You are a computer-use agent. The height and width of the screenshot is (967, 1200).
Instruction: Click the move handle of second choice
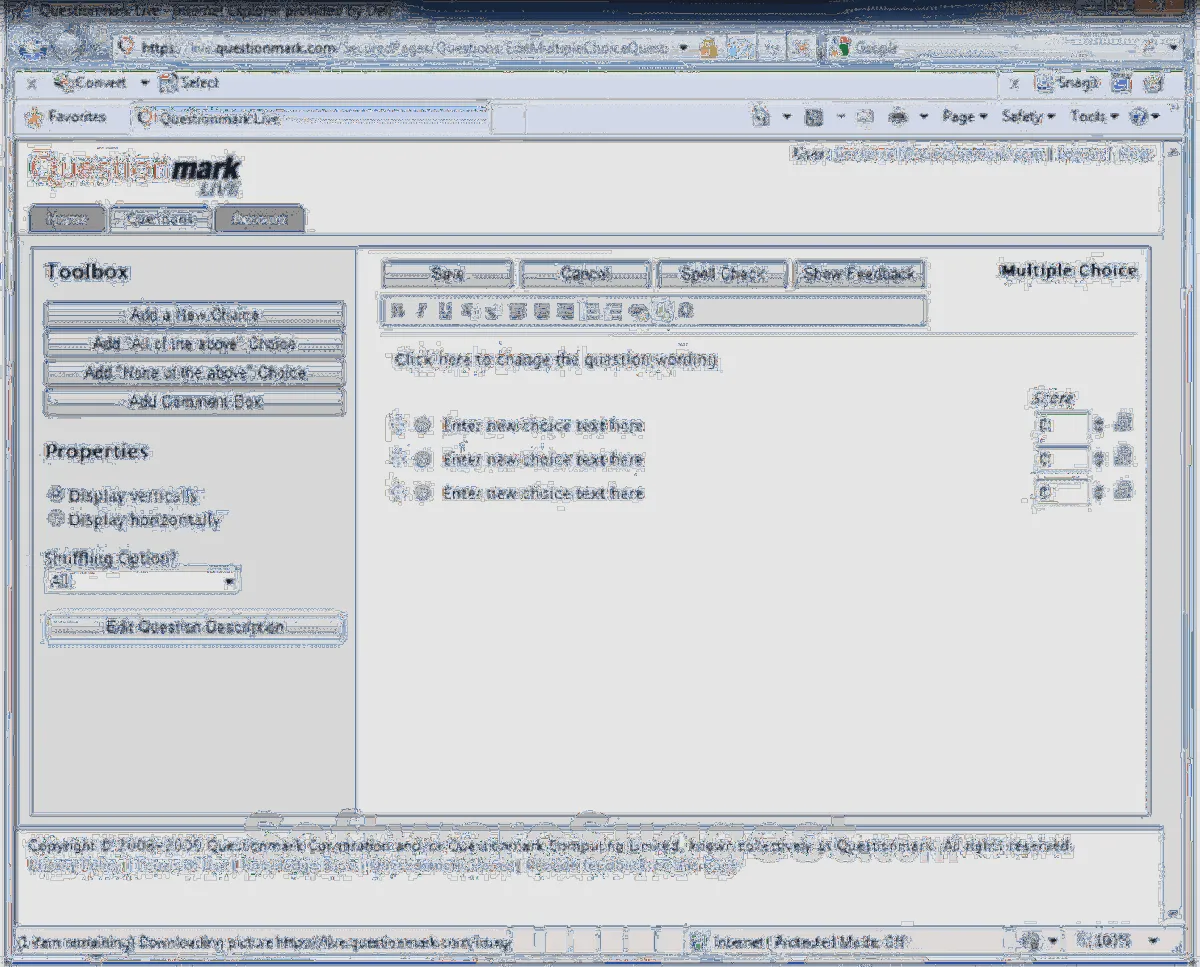pos(399,459)
